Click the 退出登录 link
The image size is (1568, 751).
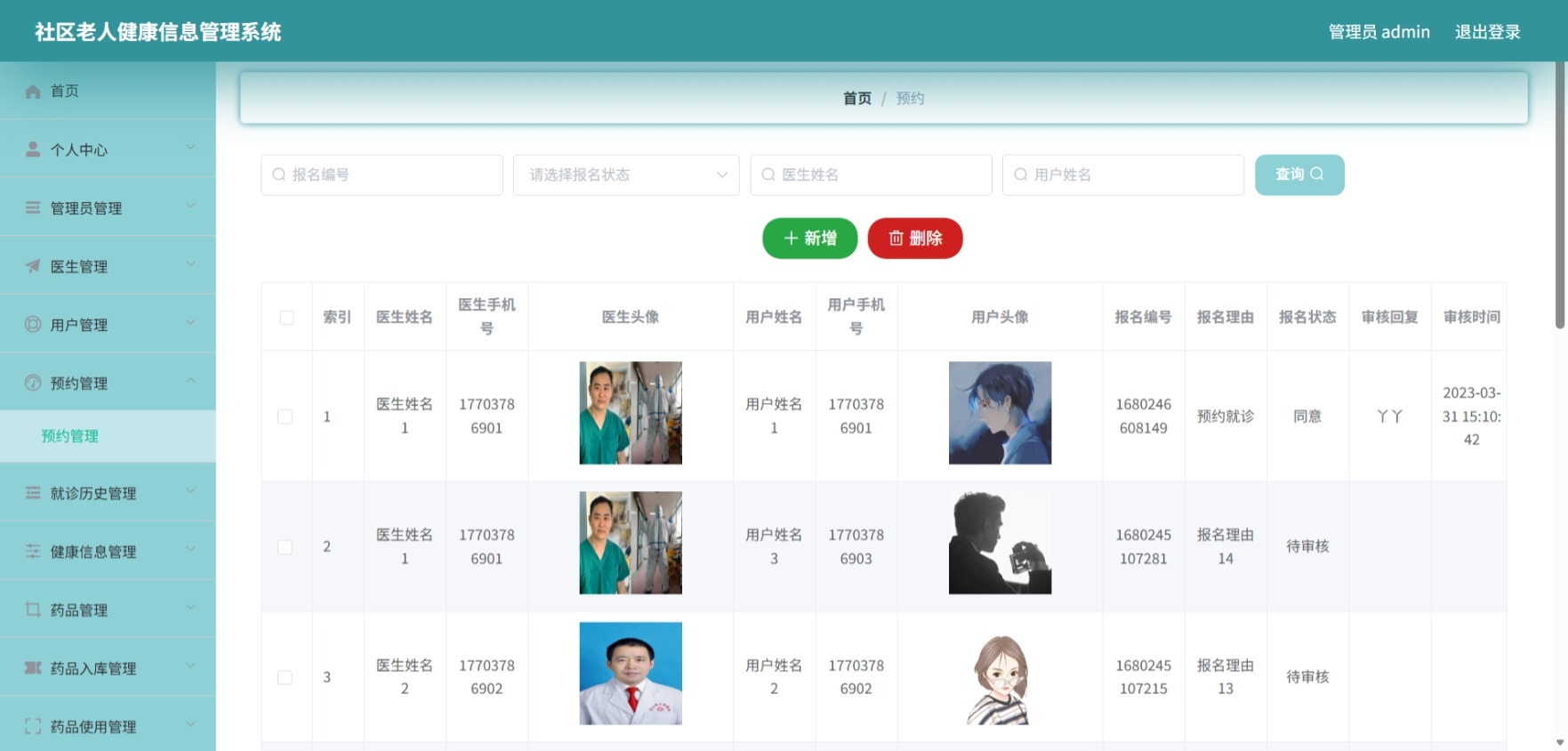(x=1487, y=32)
